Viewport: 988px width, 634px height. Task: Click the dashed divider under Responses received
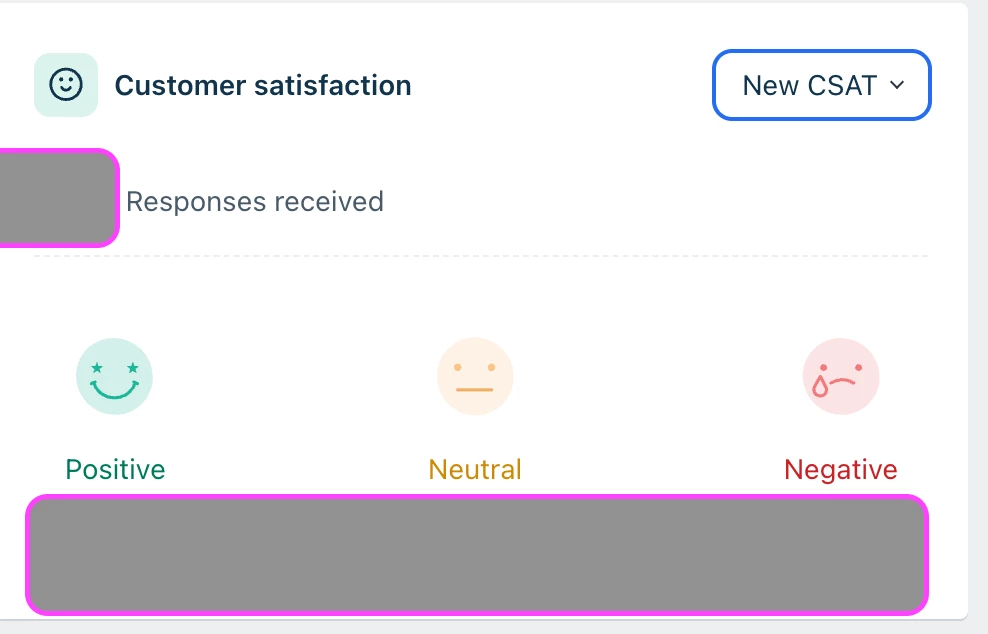point(481,256)
